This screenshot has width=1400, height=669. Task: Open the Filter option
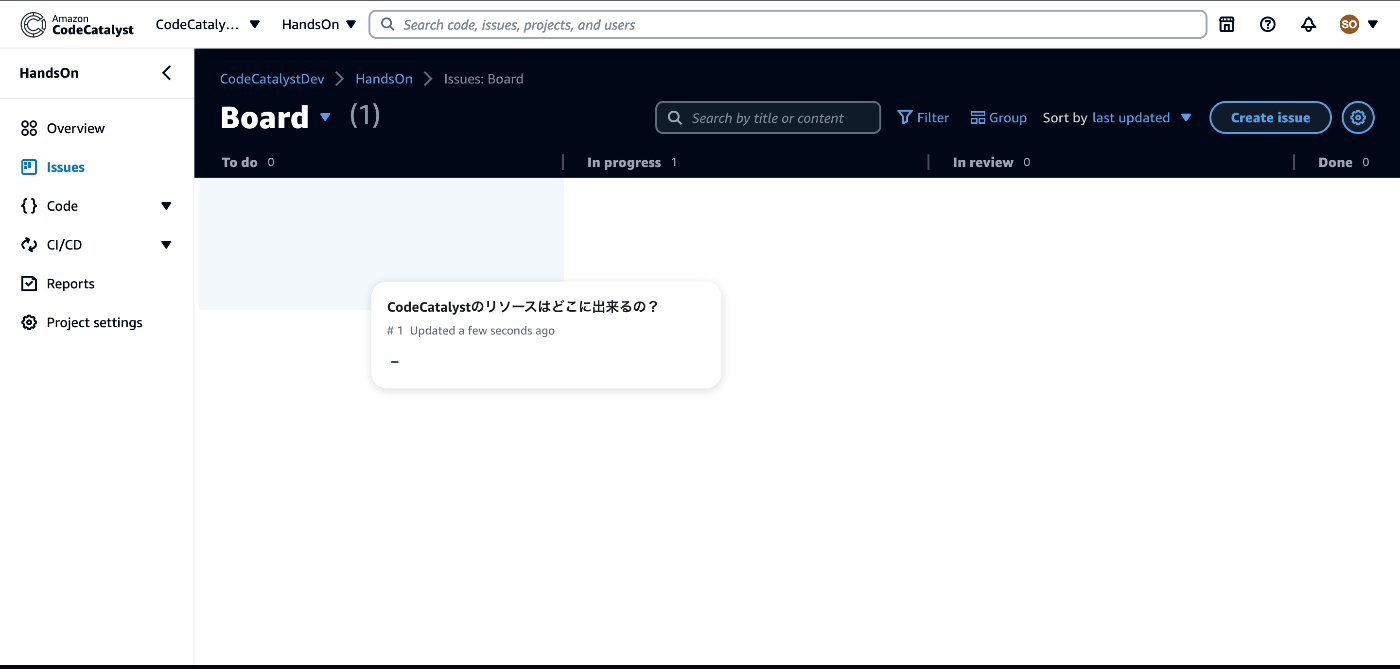coord(923,118)
